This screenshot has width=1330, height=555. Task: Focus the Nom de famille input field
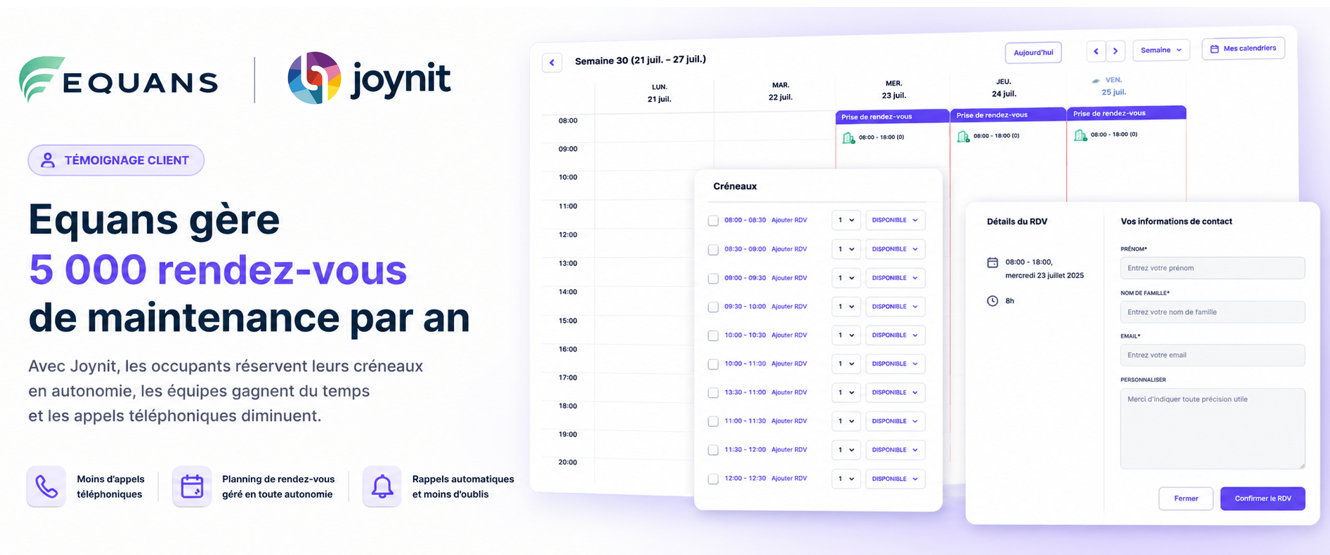[x=1212, y=312]
